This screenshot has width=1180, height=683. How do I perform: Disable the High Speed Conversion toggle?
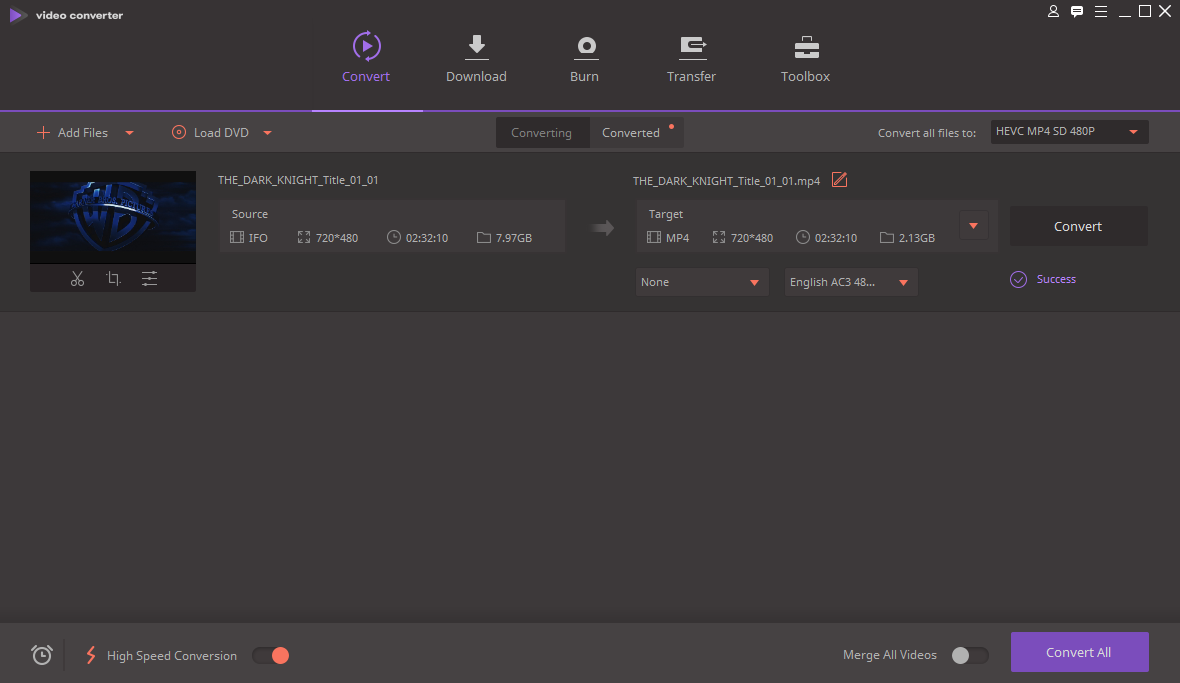[271, 656]
